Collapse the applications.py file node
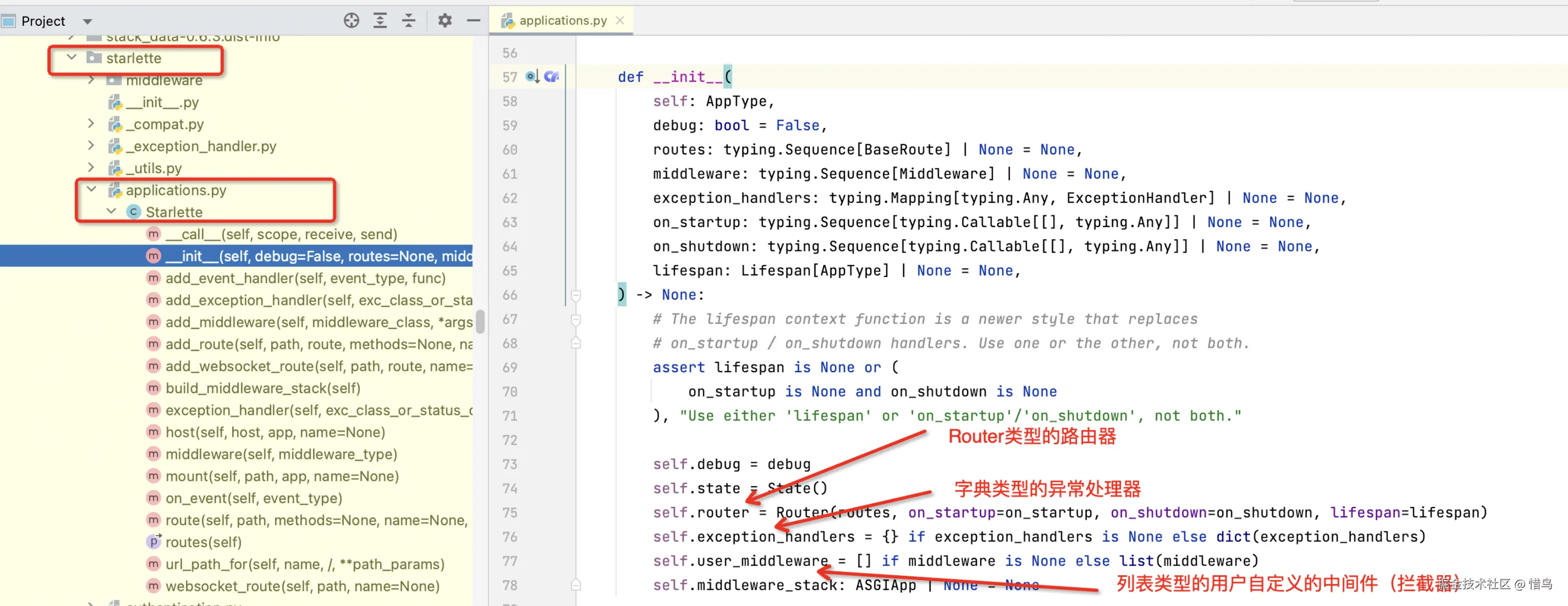This screenshot has width=1568, height=606. (x=92, y=190)
